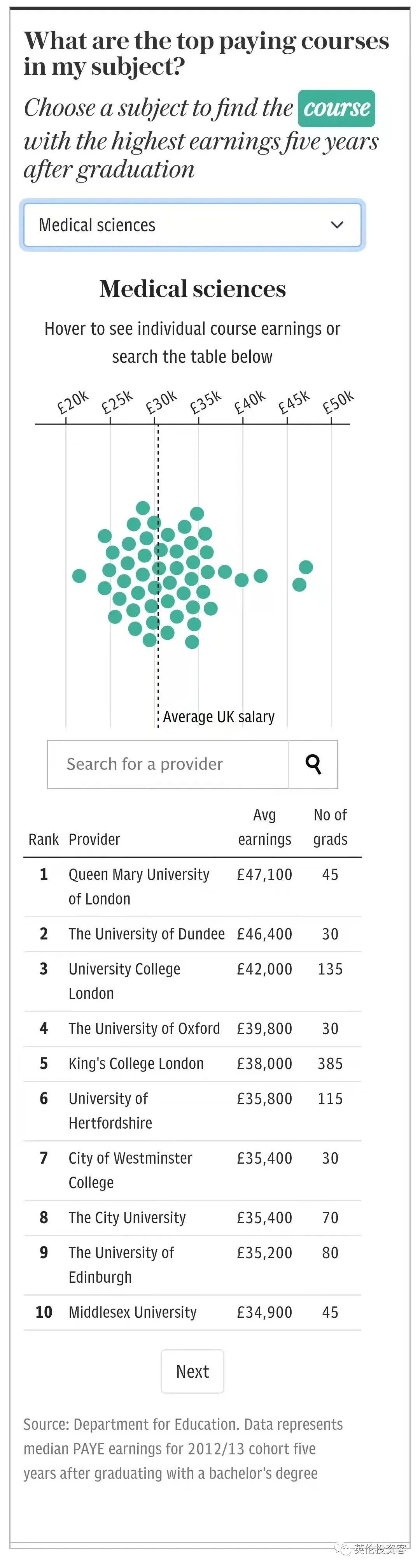The width and height of the screenshot is (420, 1568).
Task: Click the green highlighted 'course' label
Action: coord(336,108)
